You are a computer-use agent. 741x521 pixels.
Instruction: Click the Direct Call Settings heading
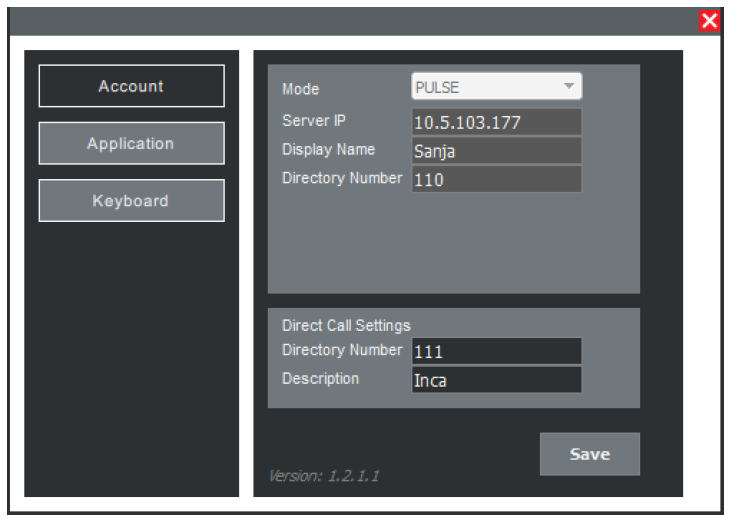[346, 325]
